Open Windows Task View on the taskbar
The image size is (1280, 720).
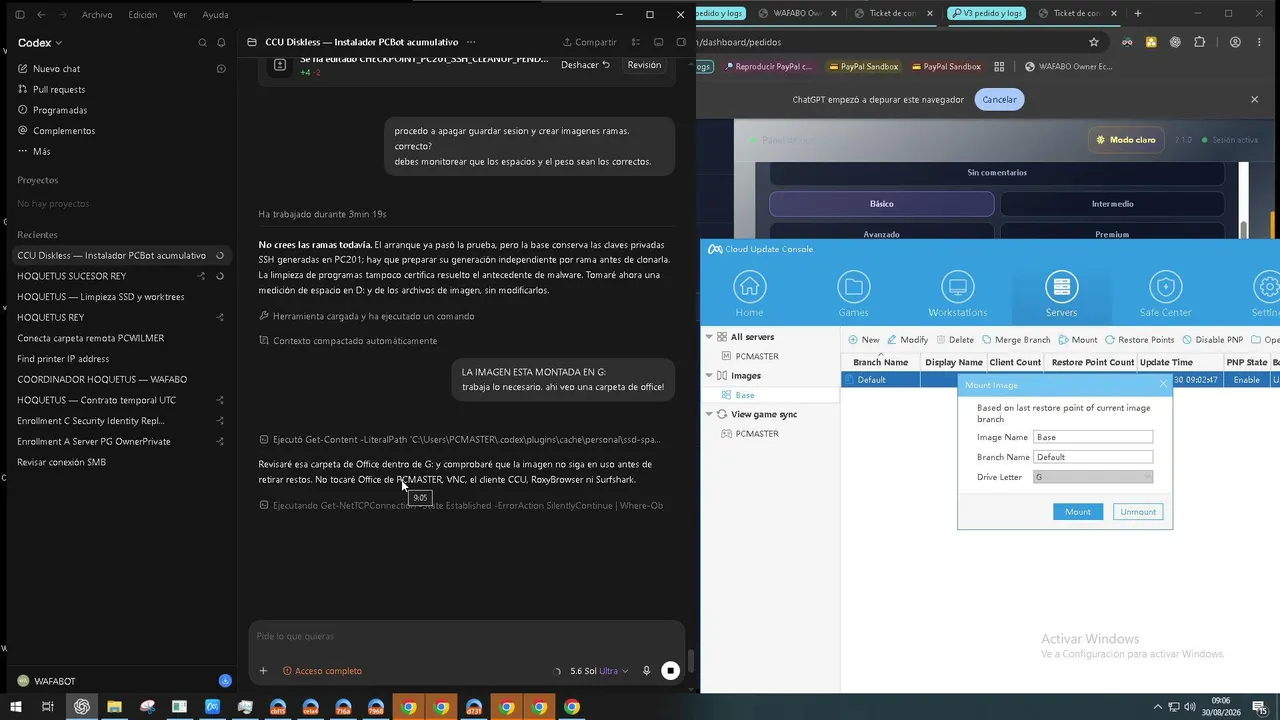(x=47, y=707)
